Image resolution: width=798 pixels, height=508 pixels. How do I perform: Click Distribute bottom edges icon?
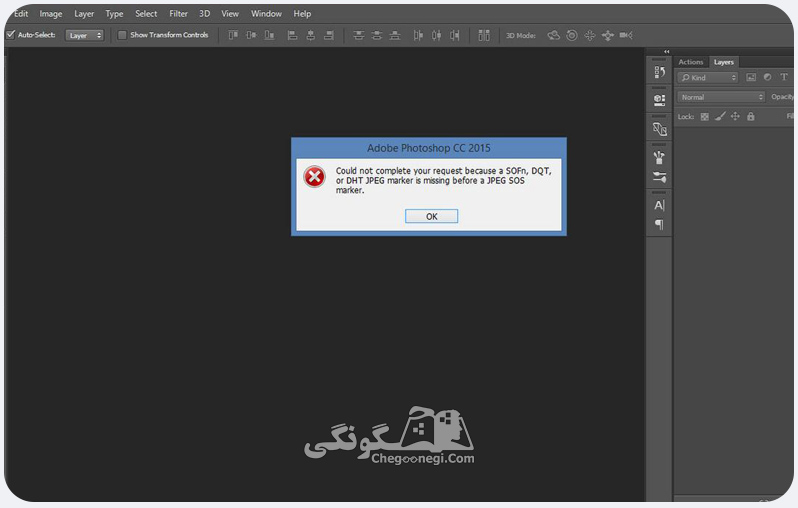tap(395, 35)
